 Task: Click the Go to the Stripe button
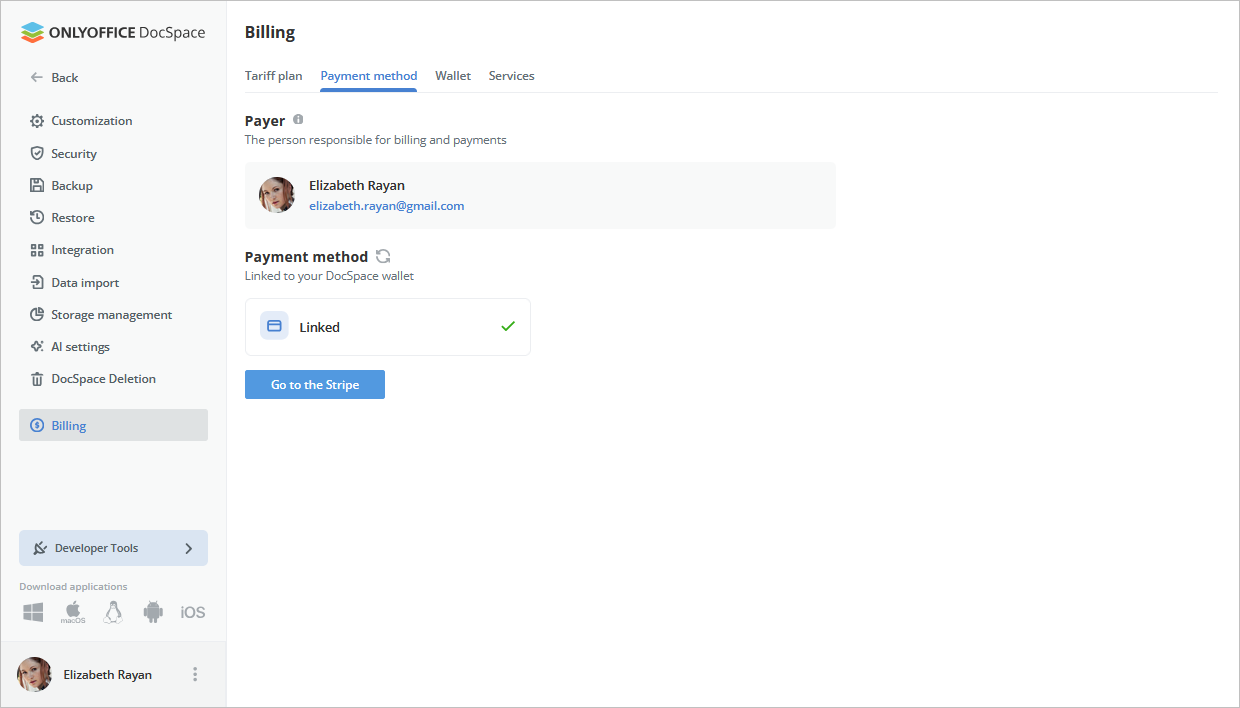pyautogui.click(x=315, y=385)
